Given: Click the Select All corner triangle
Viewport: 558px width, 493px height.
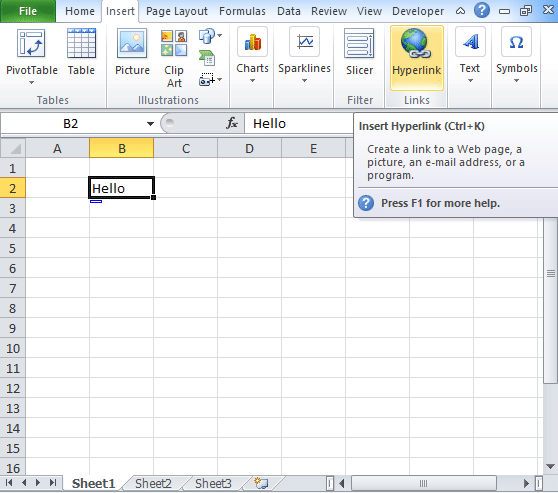Looking at the screenshot, I should click(x=13, y=148).
